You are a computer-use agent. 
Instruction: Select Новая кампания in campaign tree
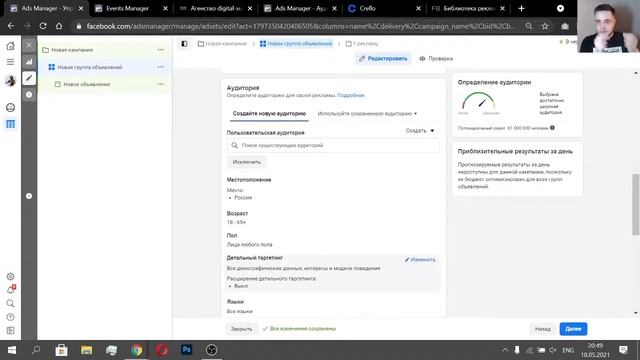[x=72, y=50]
